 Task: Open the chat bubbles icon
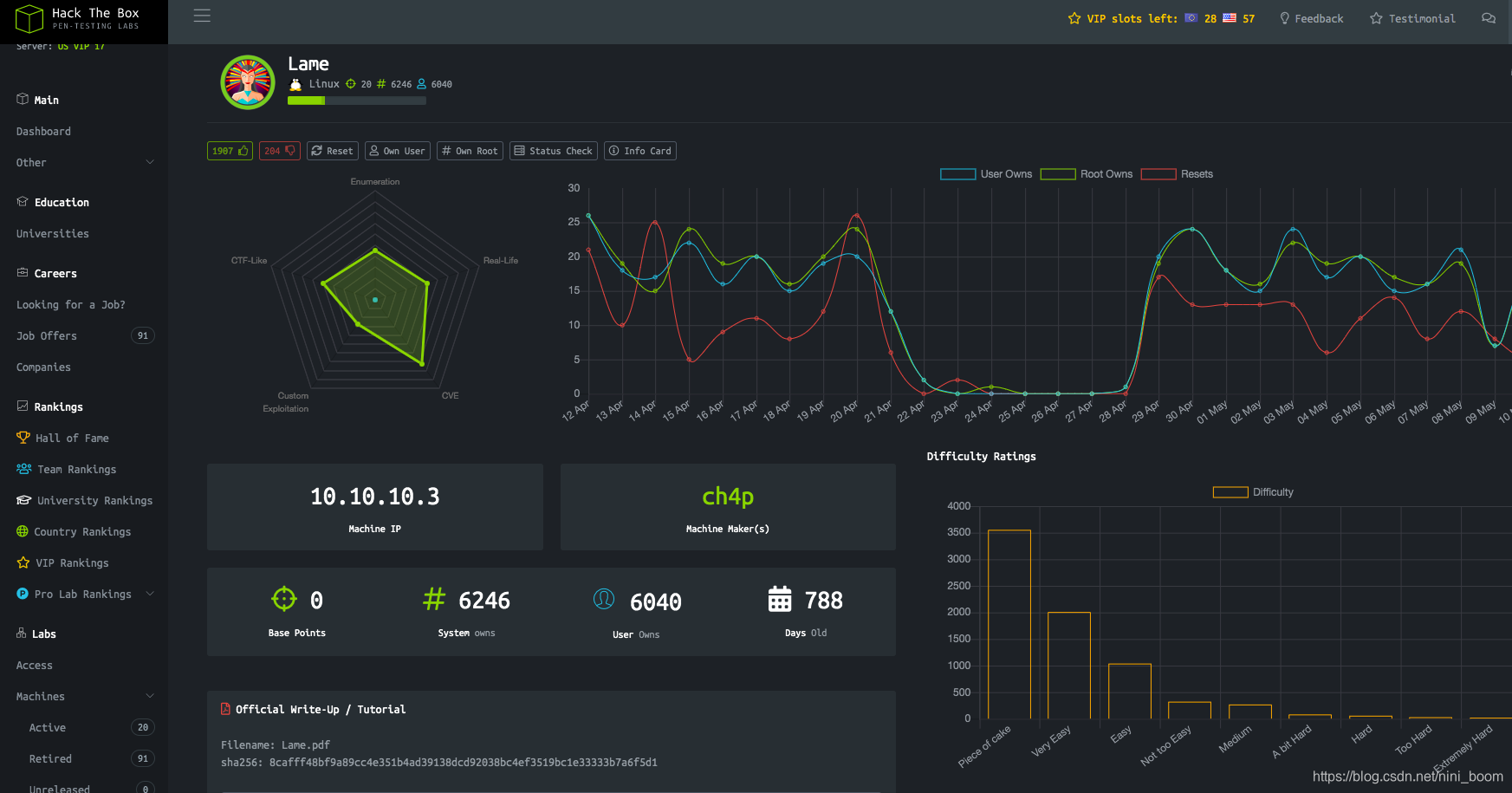click(1489, 18)
